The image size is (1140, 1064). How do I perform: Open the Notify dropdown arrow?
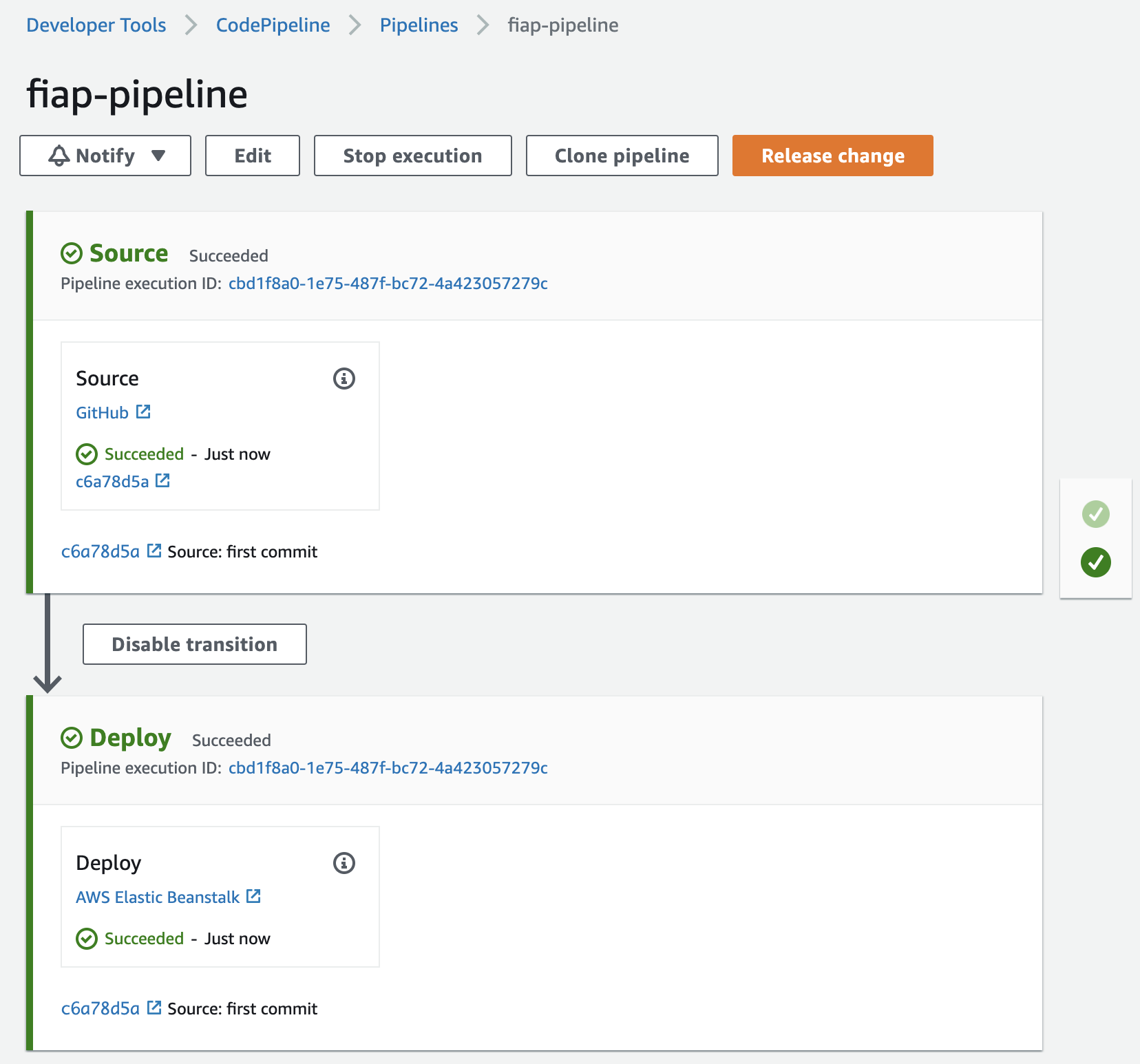click(158, 156)
